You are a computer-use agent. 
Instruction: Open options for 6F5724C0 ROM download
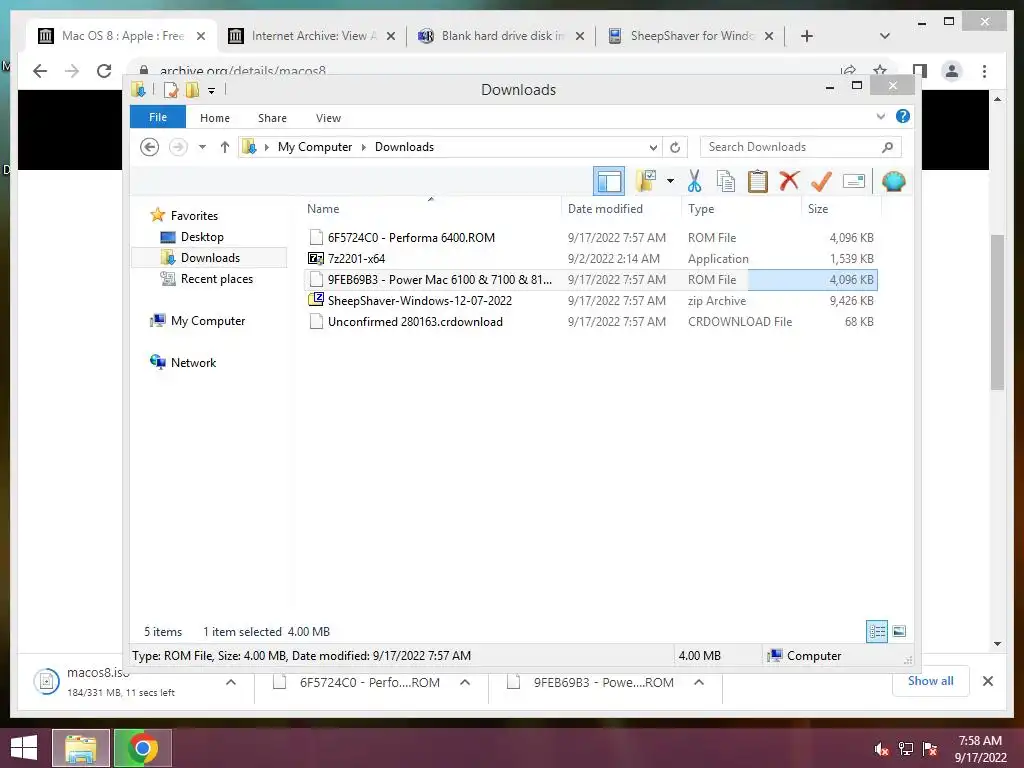click(x=465, y=682)
